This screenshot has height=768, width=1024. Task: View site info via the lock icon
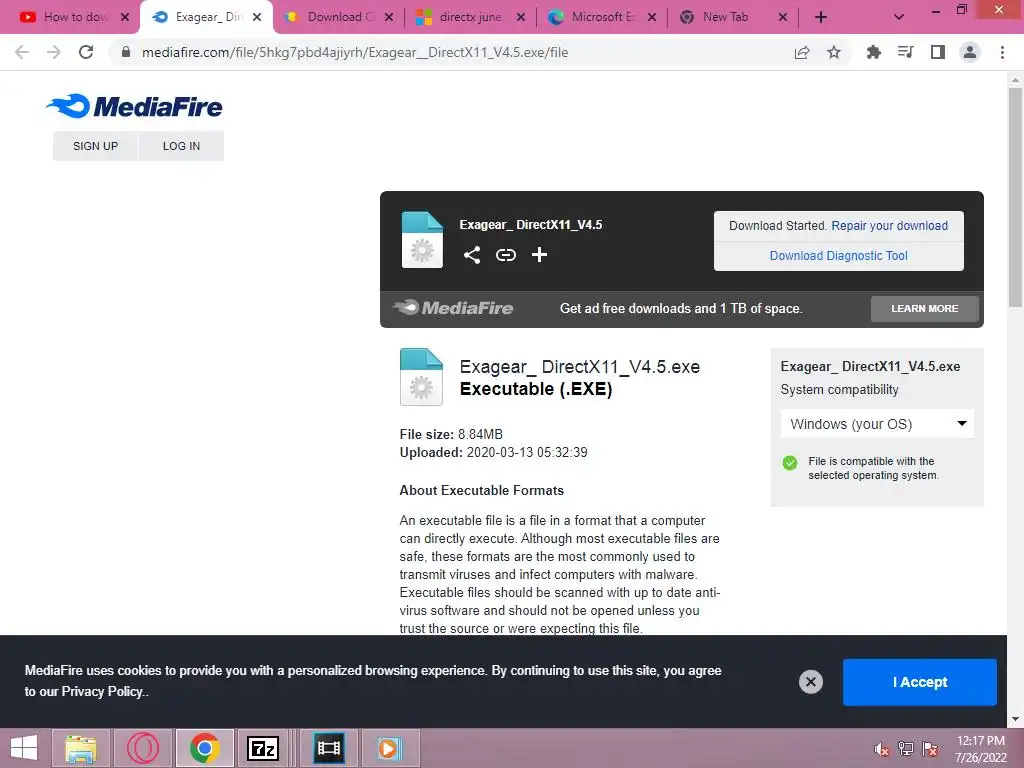(126, 52)
